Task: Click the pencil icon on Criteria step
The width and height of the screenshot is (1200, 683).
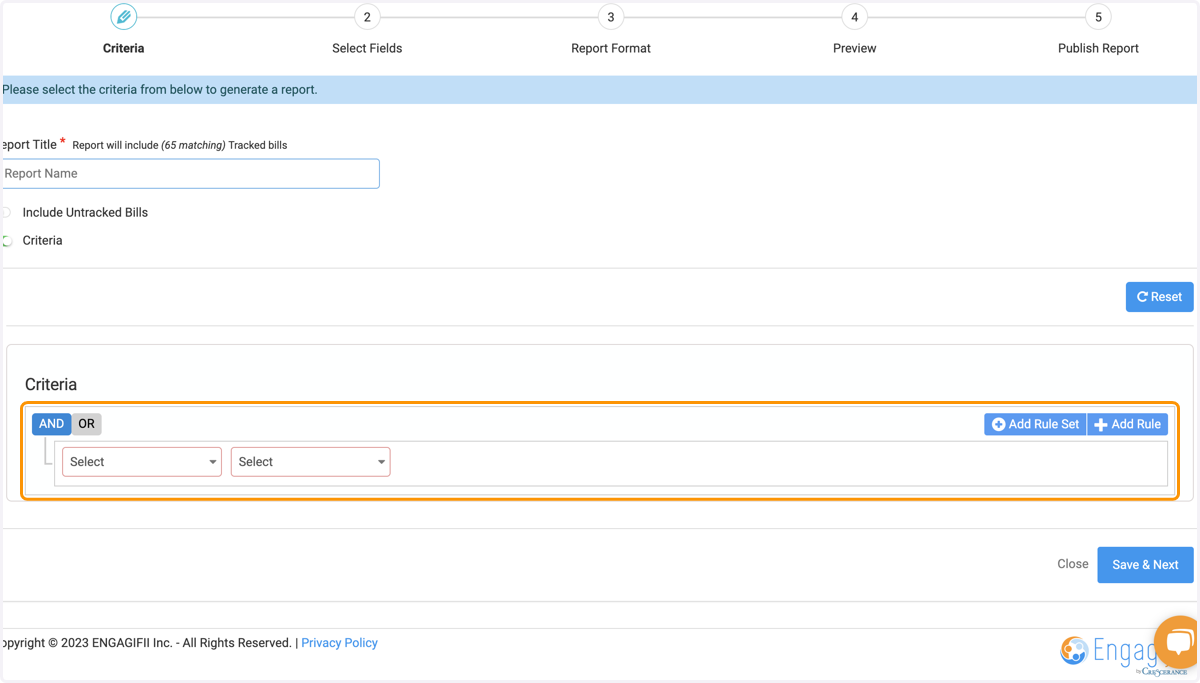Action: [x=124, y=17]
